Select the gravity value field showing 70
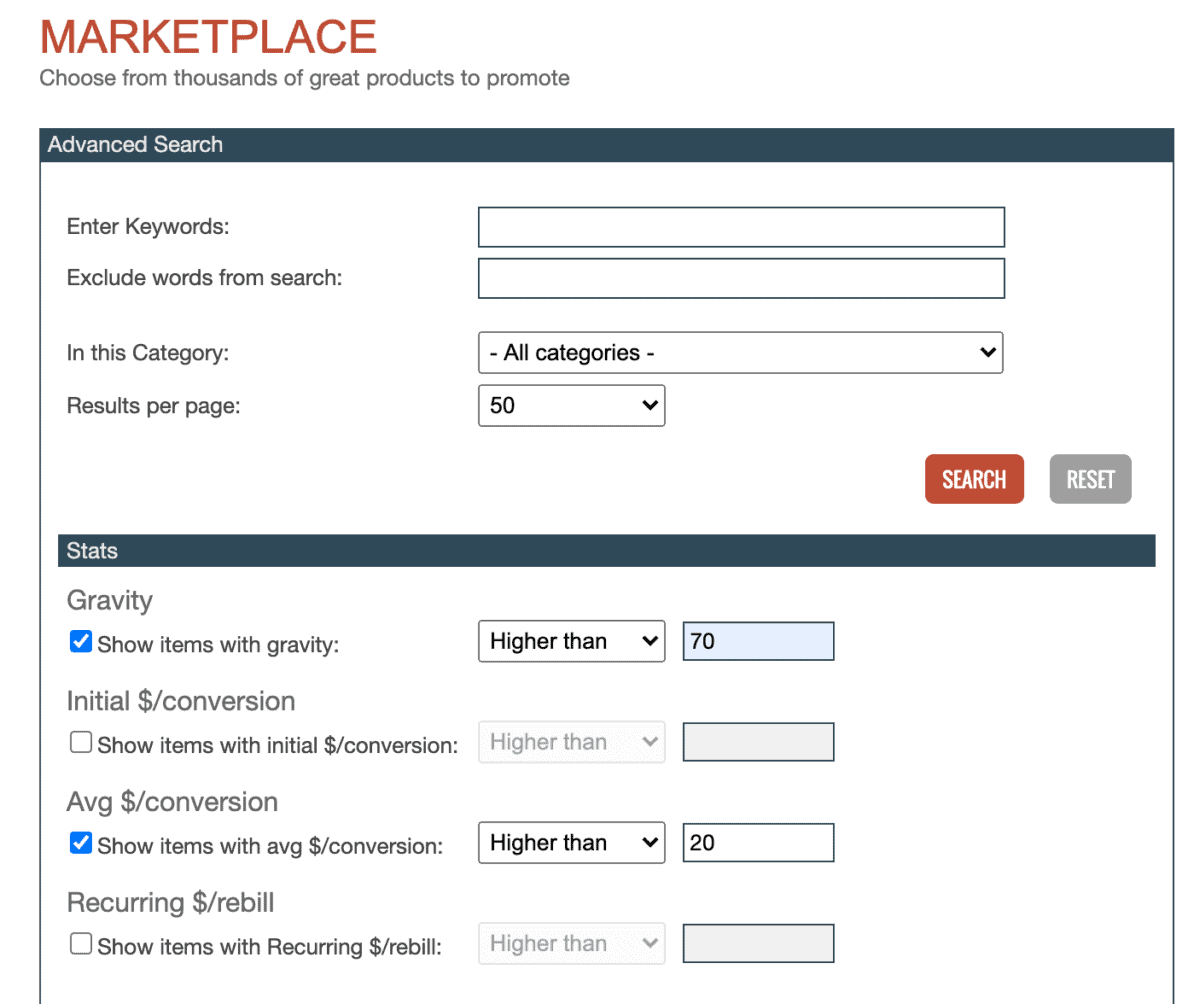Image resolution: width=1200 pixels, height=1004 pixels. 757,641
